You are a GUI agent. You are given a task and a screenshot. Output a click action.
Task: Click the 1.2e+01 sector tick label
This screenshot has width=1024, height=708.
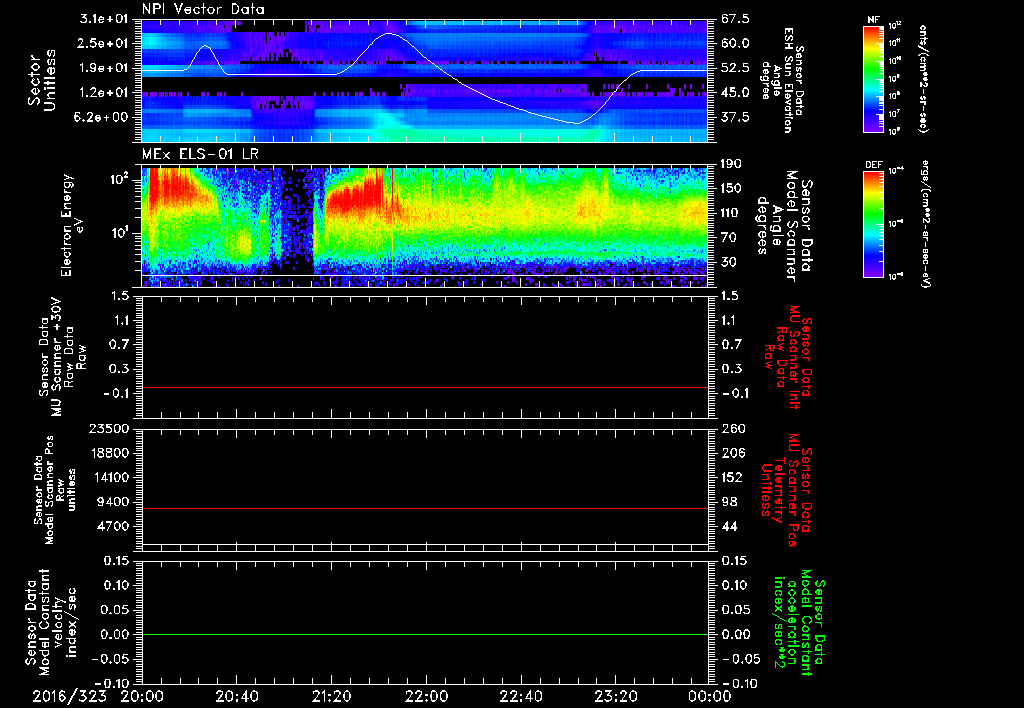click(104, 93)
